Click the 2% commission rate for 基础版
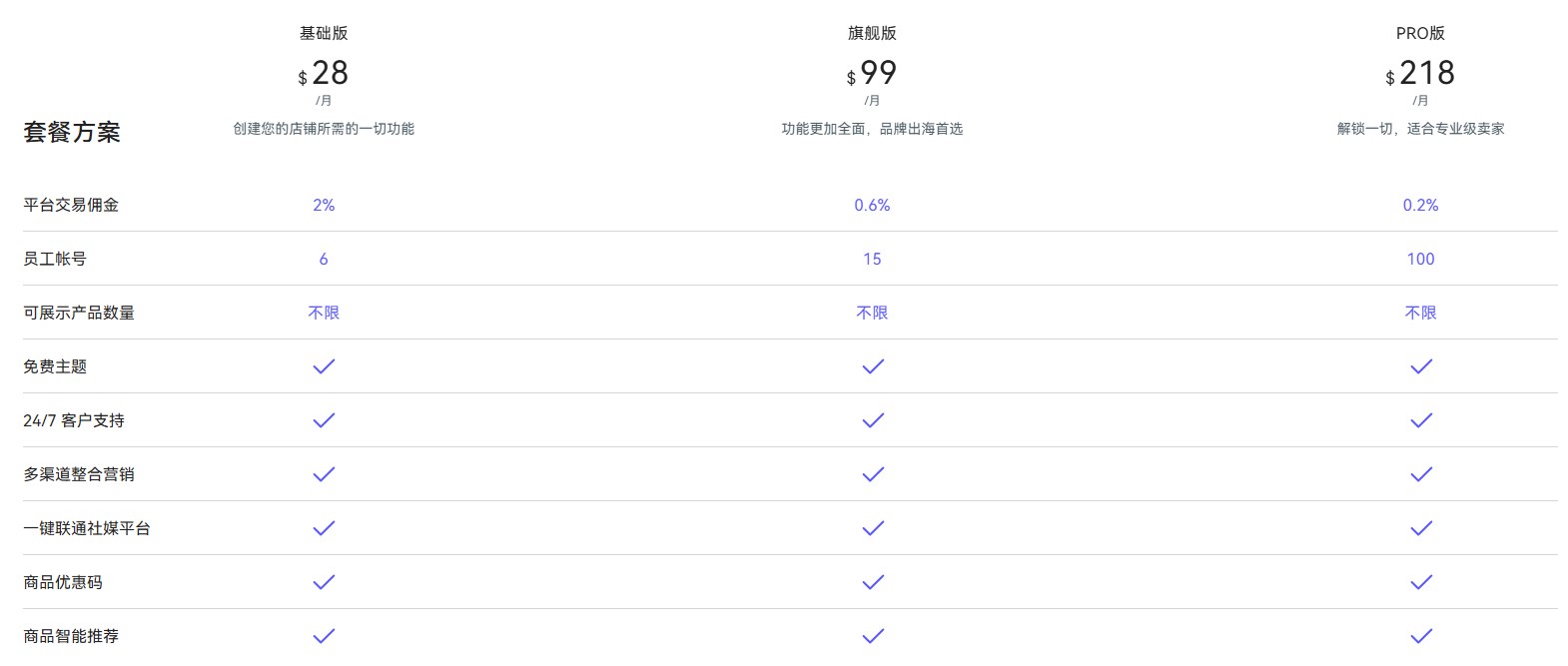 [324, 205]
